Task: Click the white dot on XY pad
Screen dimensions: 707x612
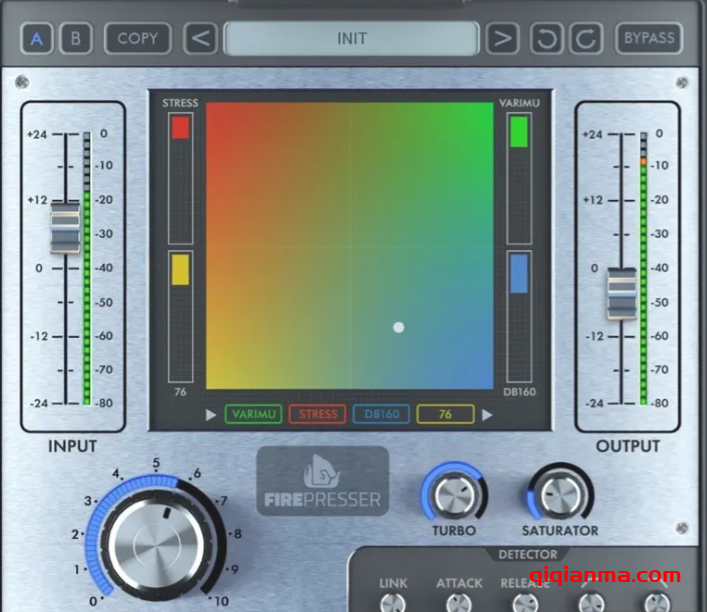Action: tap(398, 327)
